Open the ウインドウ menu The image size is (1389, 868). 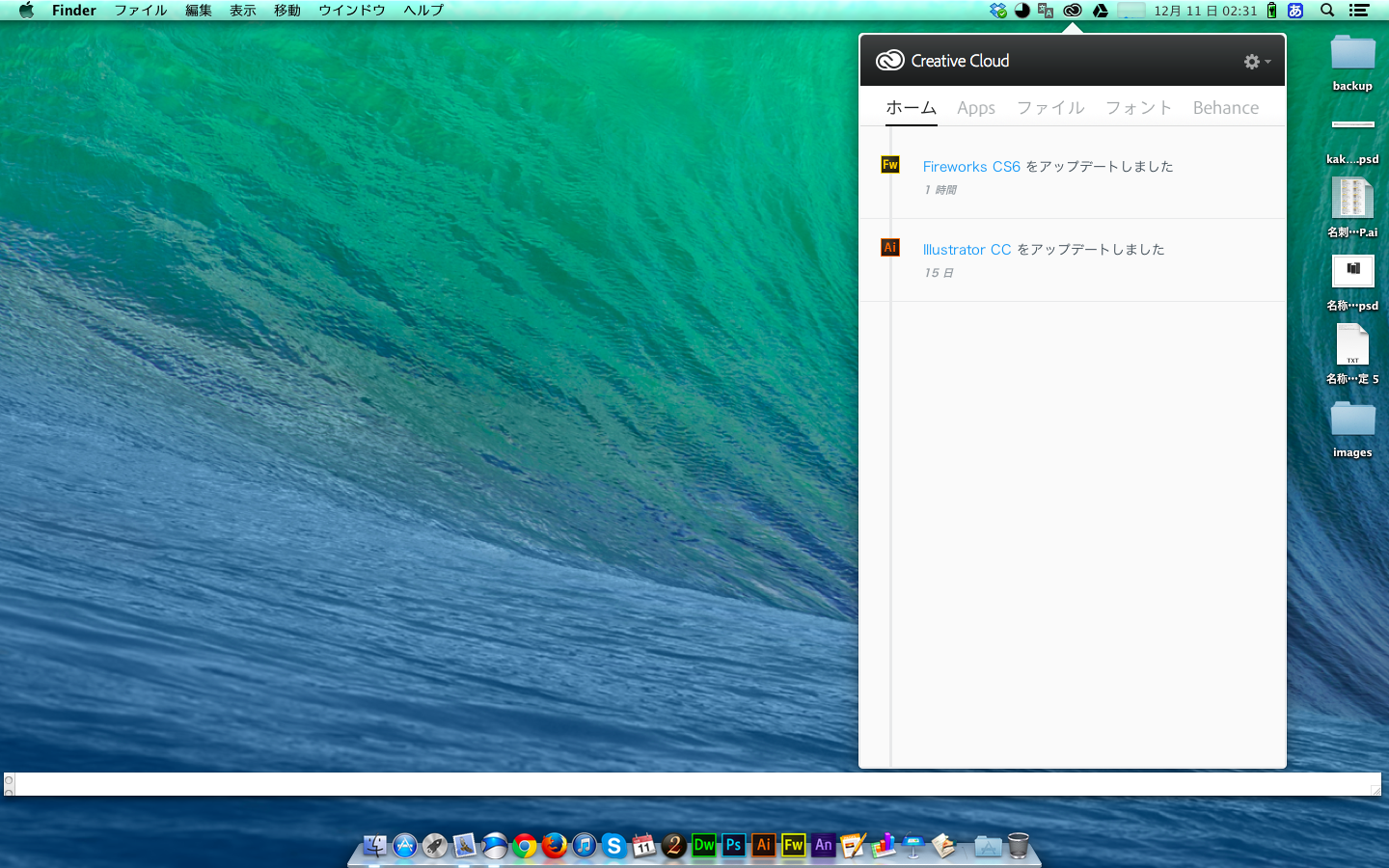[x=352, y=11]
